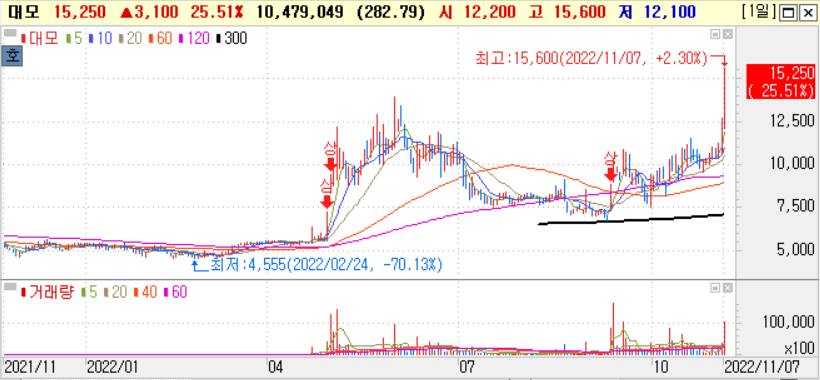
Task: Select the 10-day moving average legend
Action: click(x=101, y=39)
